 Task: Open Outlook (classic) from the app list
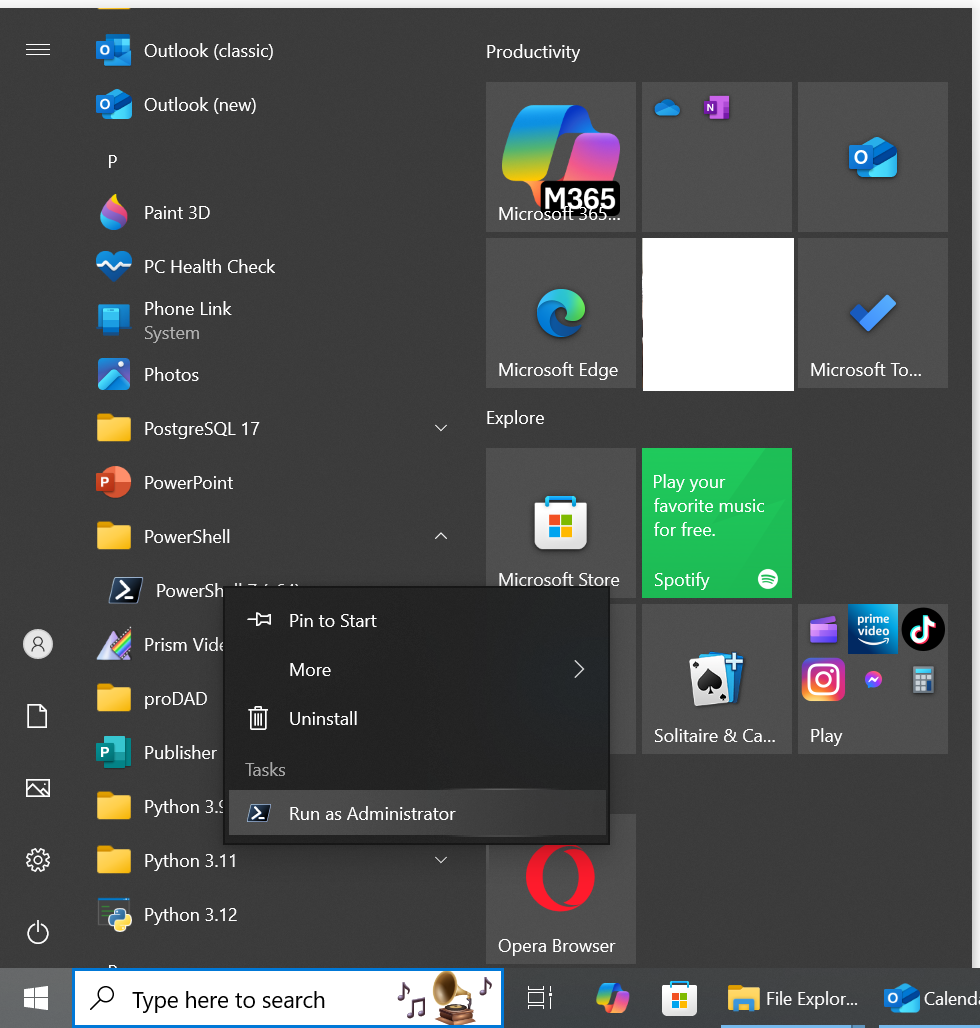tap(272, 51)
